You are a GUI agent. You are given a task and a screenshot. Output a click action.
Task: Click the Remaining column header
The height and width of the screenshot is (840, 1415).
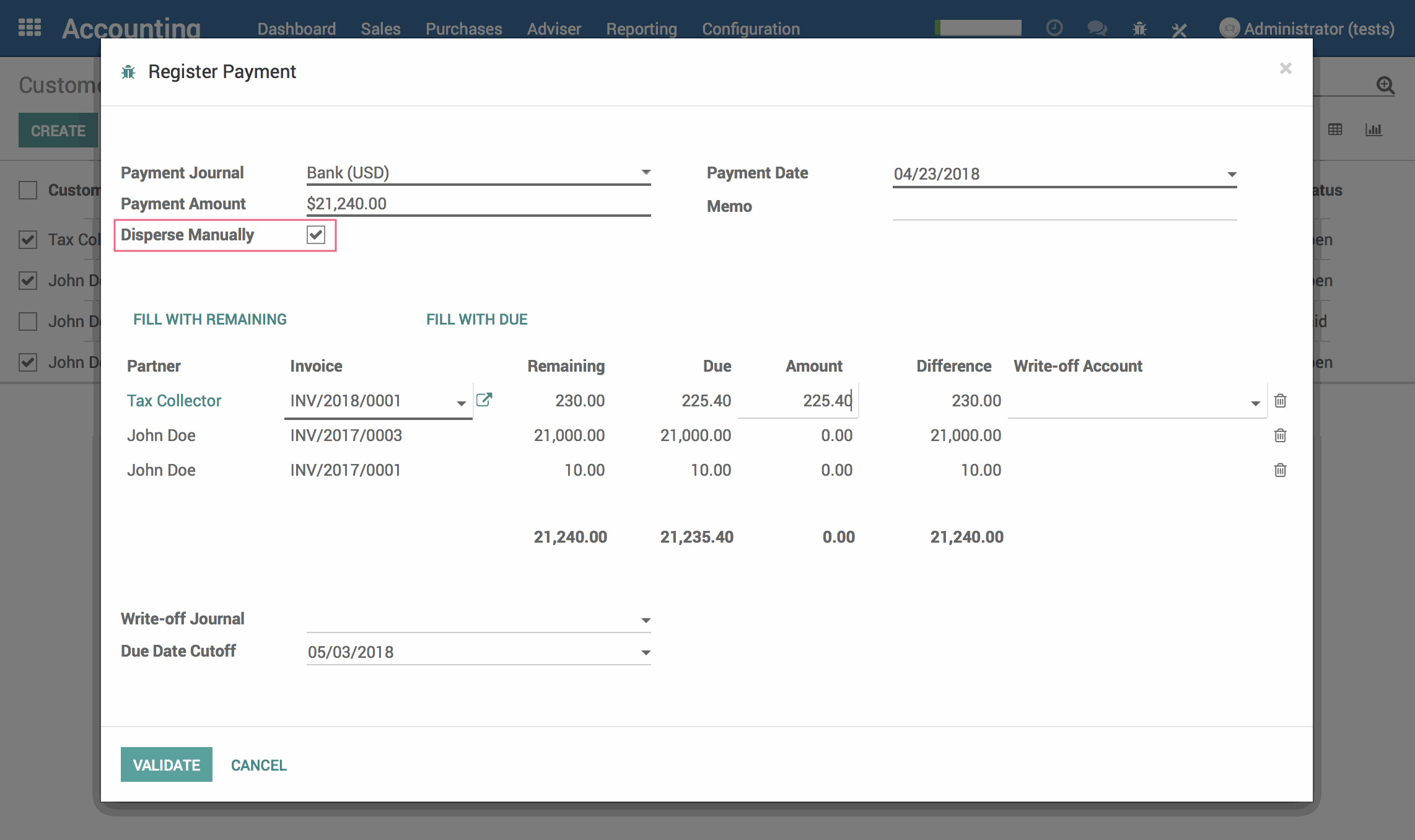click(x=566, y=366)
